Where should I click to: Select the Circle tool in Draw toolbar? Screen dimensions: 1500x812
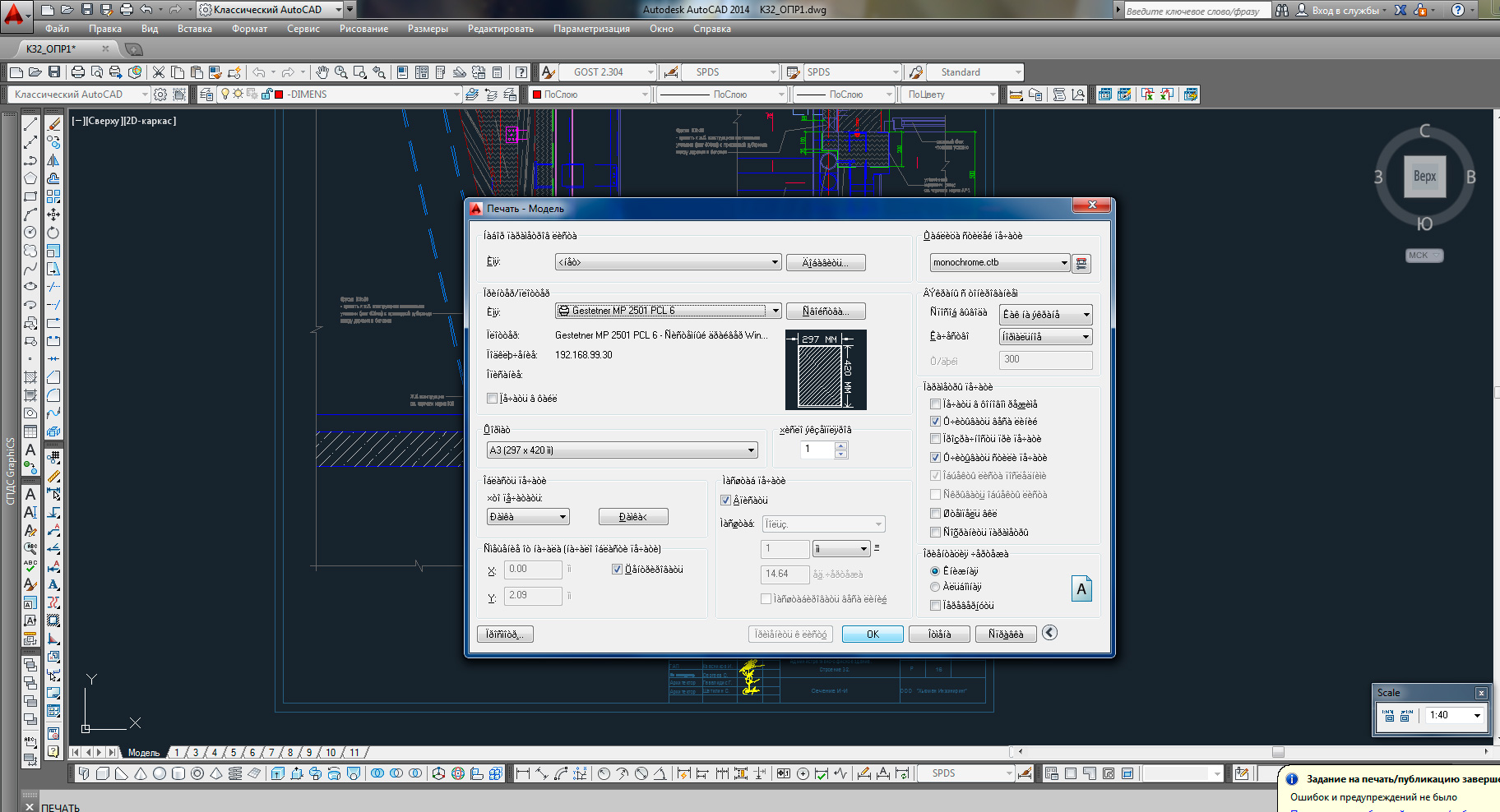30,233
